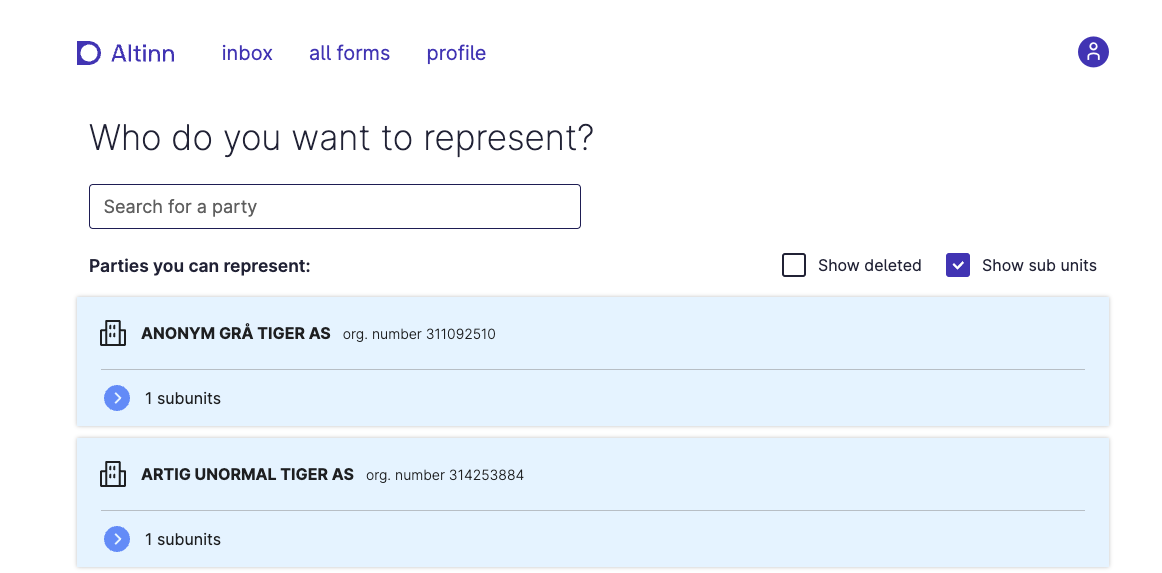Click building icon for ARTIG UNORMAL TIGER AS
The height and width of the screenshot is (573, 1162).
[113, 474]
